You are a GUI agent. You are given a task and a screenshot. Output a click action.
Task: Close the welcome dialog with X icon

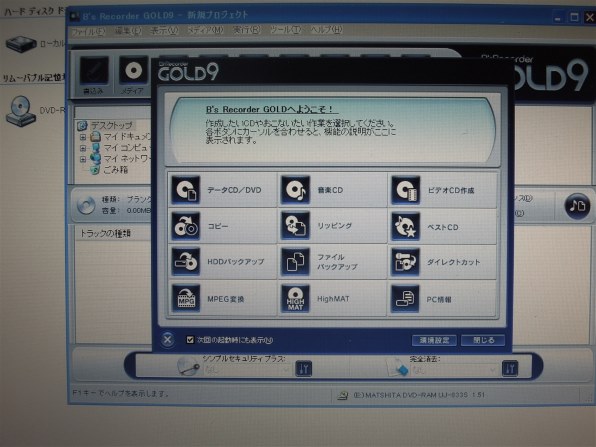pyautogui.click(x=168, y=339)
